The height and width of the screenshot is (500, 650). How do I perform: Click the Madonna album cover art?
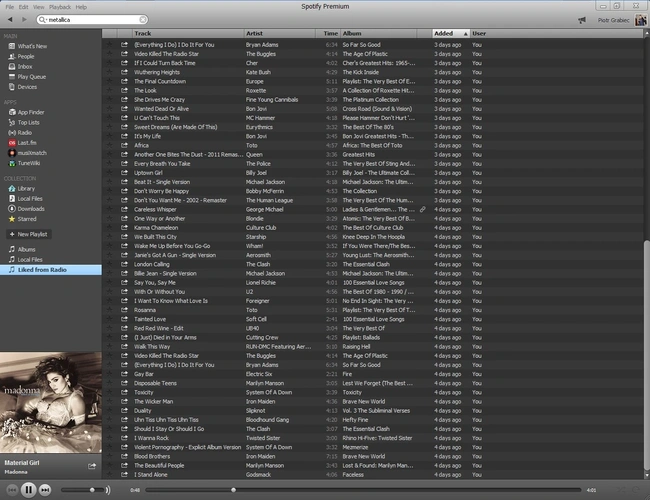(x=51, y=402)
